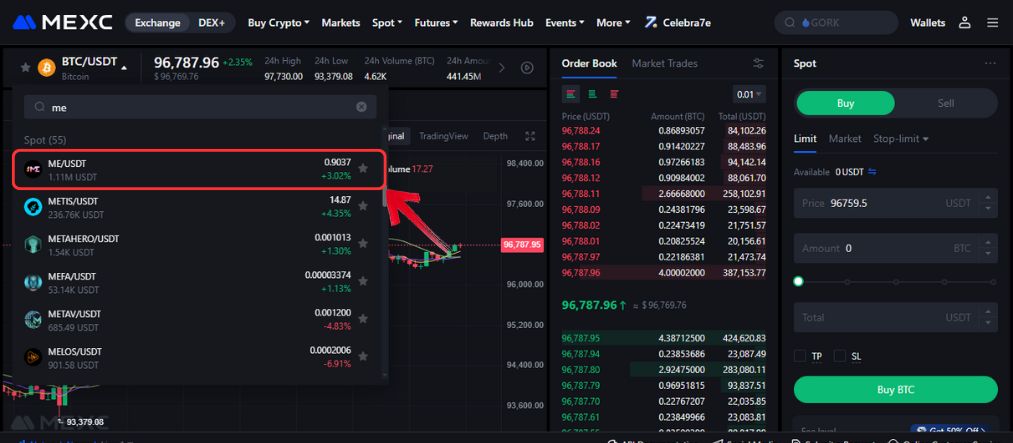The image size is (1013, 443).
Task: Expand the Futures navigation menu
Action: [x=436, y=23]
